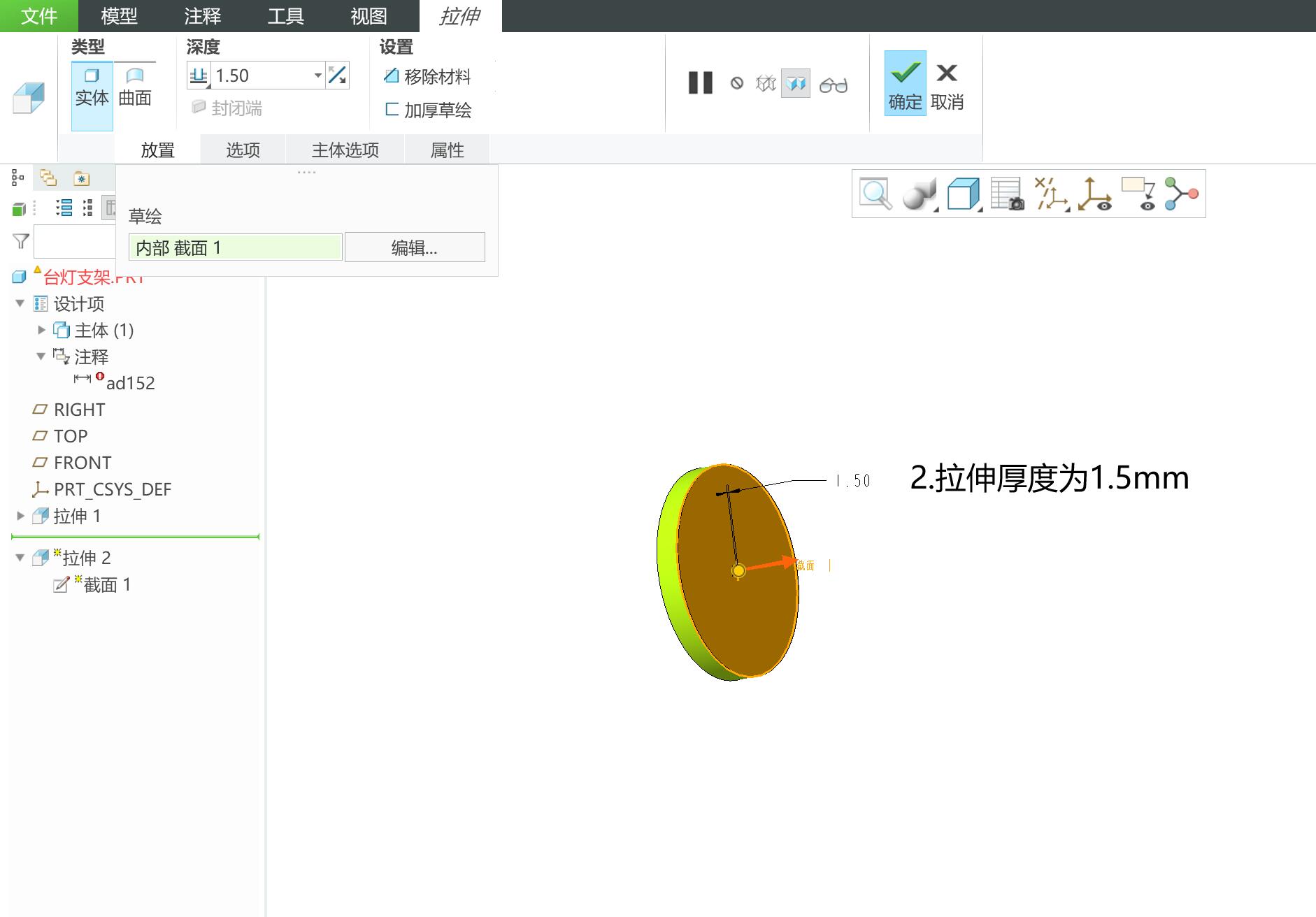Toggle 加厚草绘 thicken sketch
The image size is (1316, 917).
[x=428, y=110]
